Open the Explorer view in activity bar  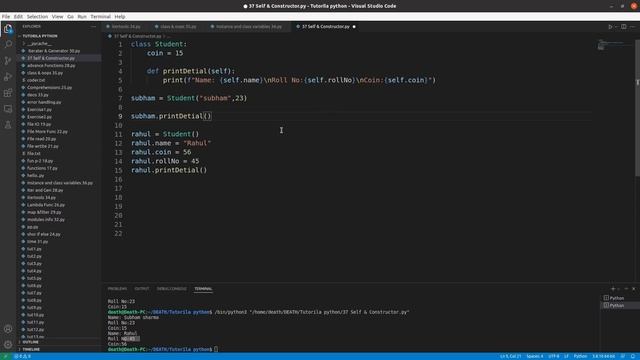tap(8, 29)
